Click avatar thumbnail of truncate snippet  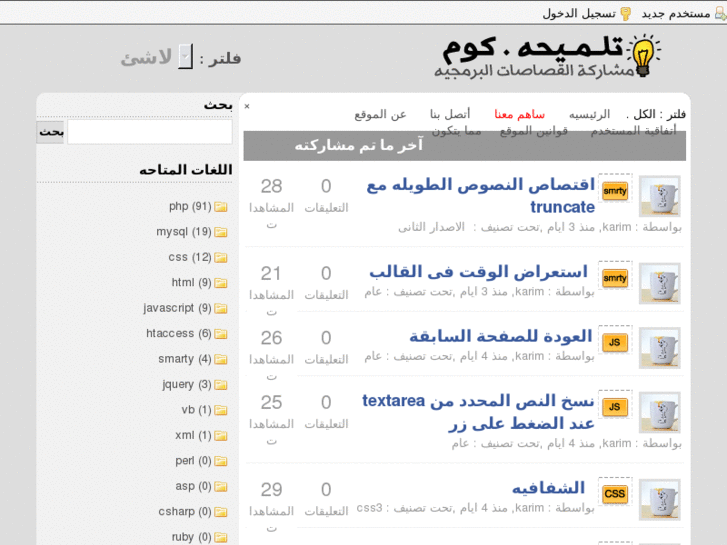point(660,196)
